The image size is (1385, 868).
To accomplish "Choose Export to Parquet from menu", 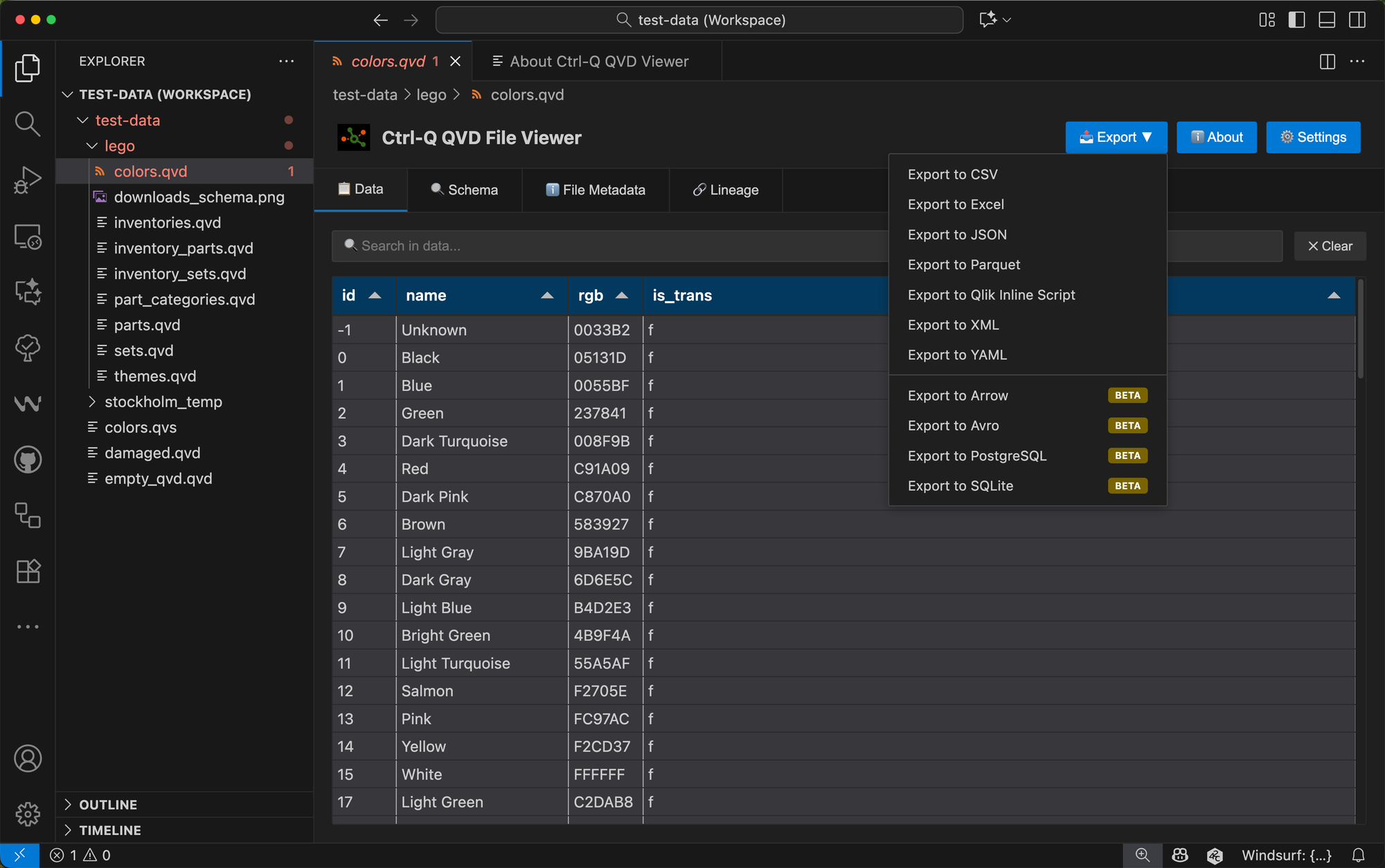I will coord(963,265).
